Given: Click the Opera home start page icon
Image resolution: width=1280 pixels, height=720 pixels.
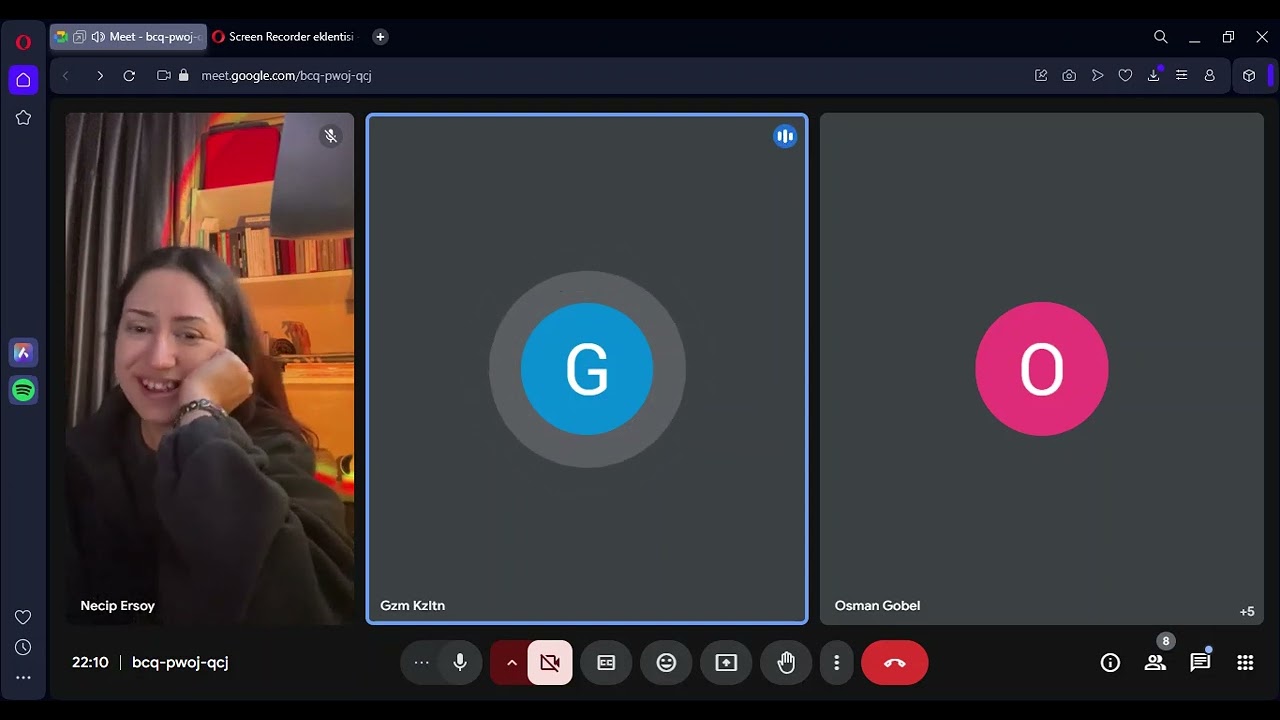Looking at the screenshot, I should coord(23,80).
